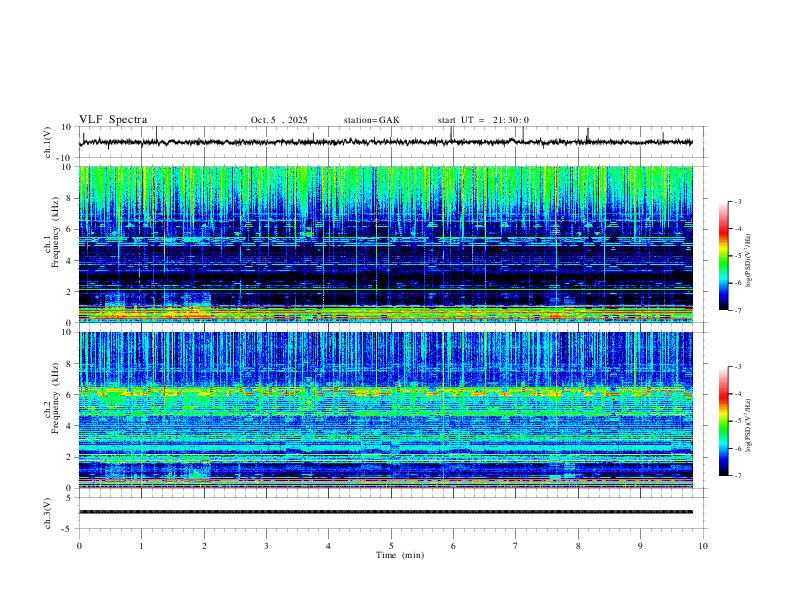Click the date label "Oct. 5 , 2025"
The width and height of the screenshot is (792, 612).
click(x=279, y=120)
